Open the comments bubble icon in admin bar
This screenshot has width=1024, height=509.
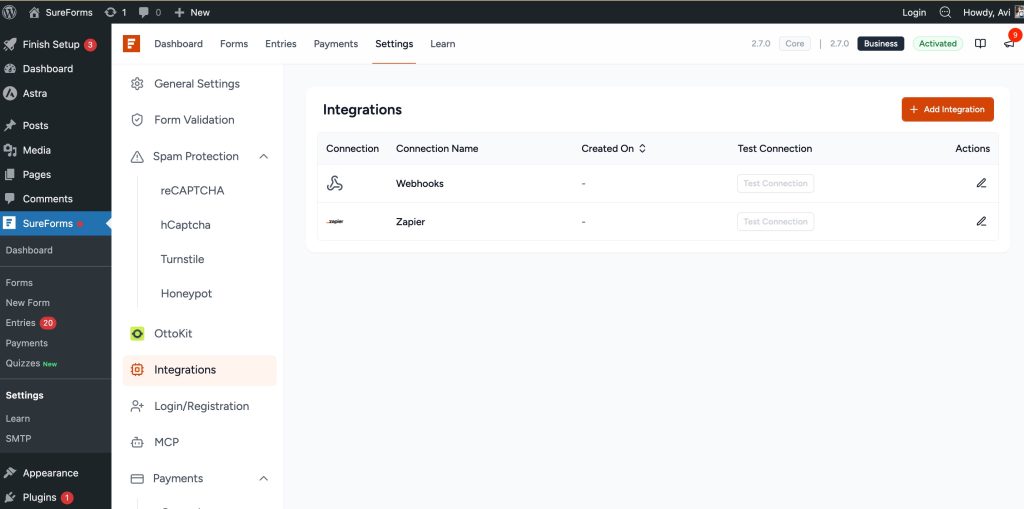coord(144,12)
